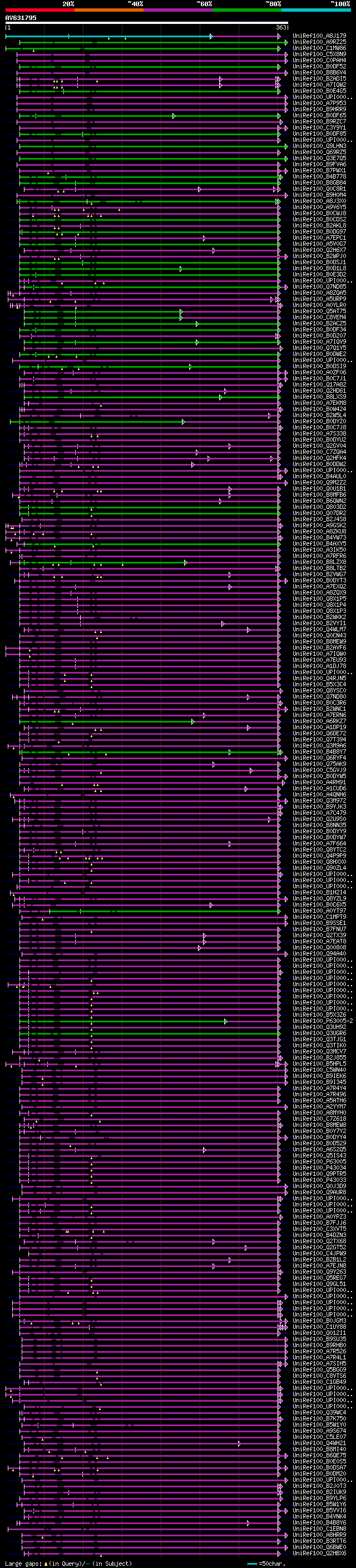Select the UniRef100_A7P953 label
This screenshot has height=1568, width=356.
(x=319, y=103)
